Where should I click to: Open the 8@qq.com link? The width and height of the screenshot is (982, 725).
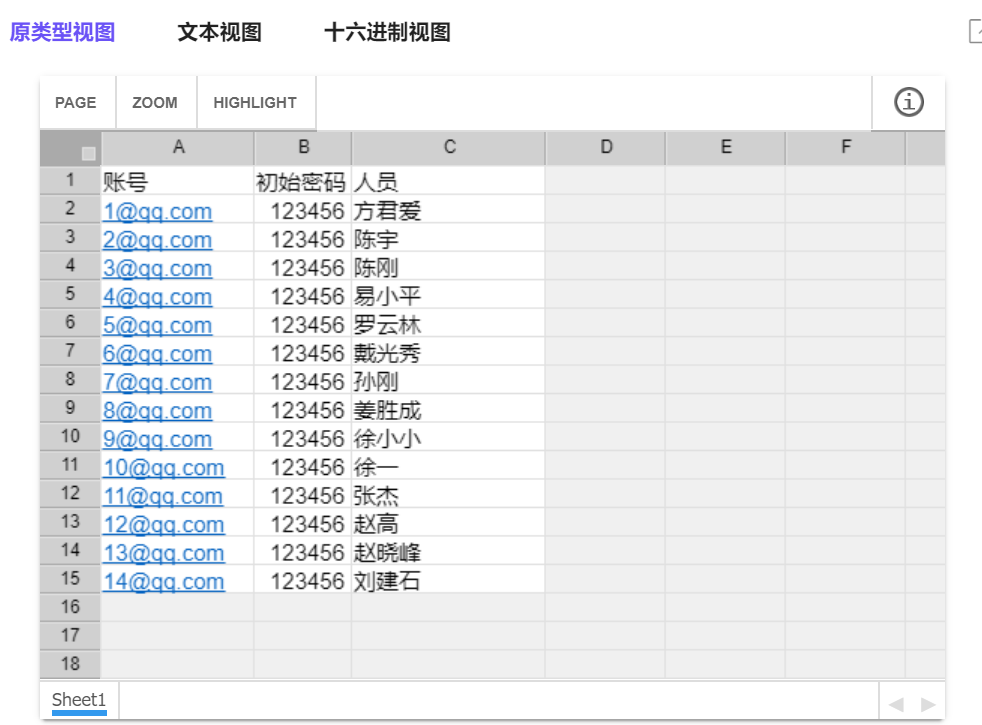coord(157,411)
